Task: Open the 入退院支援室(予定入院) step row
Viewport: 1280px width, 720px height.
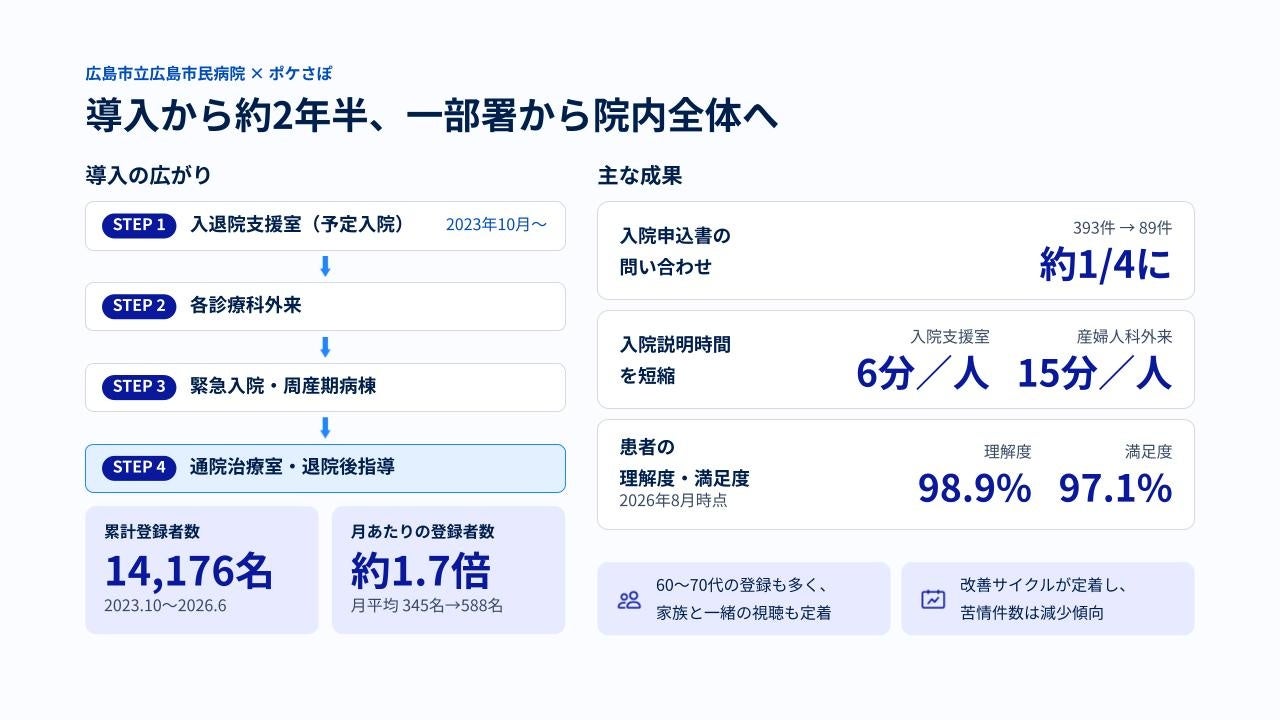Action: pyautogui.click(x=325, y=226)
